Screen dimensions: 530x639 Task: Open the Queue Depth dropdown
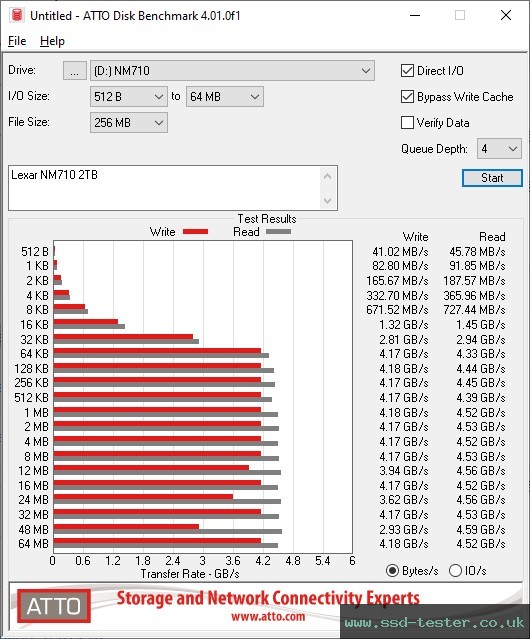coord(499,149)
